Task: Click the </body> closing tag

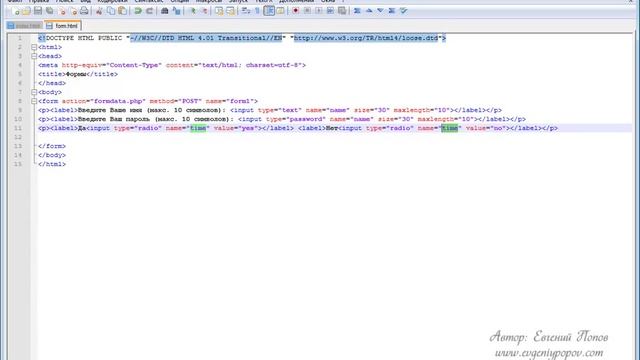Action: coord(52,155)
